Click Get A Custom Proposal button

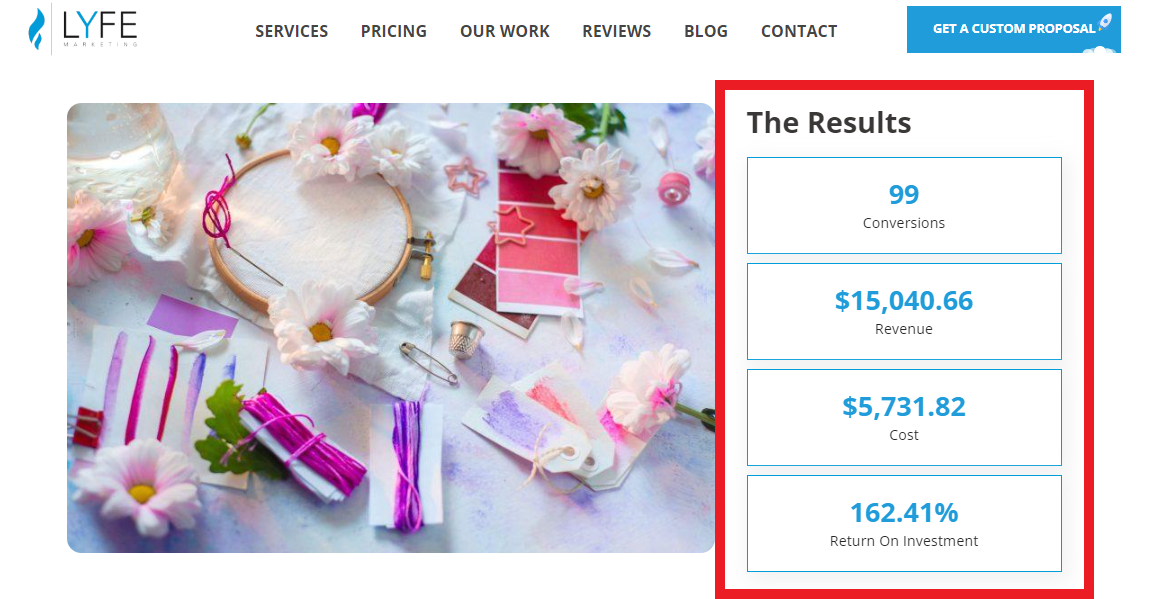click(1014, 29)
